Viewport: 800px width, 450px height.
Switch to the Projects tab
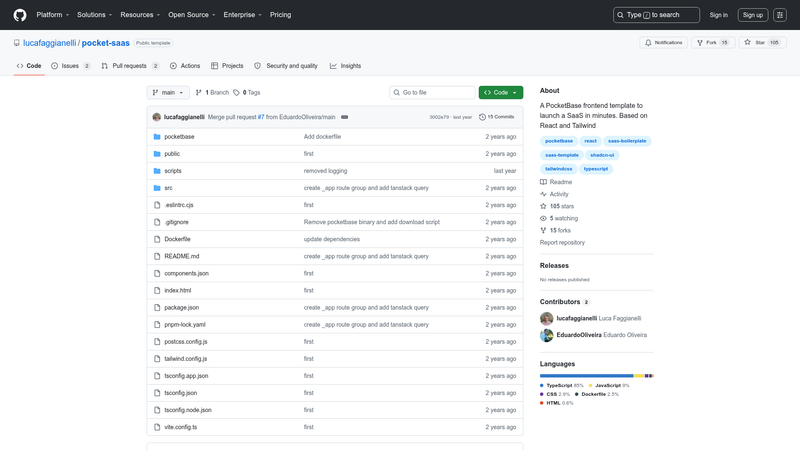[x=227, y=66]
